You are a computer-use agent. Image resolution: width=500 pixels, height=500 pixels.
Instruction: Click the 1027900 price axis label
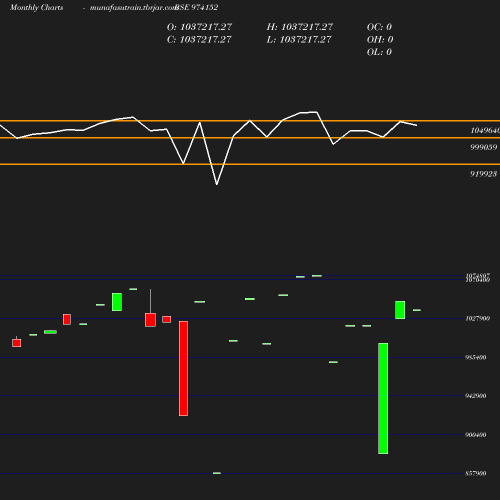478,319
